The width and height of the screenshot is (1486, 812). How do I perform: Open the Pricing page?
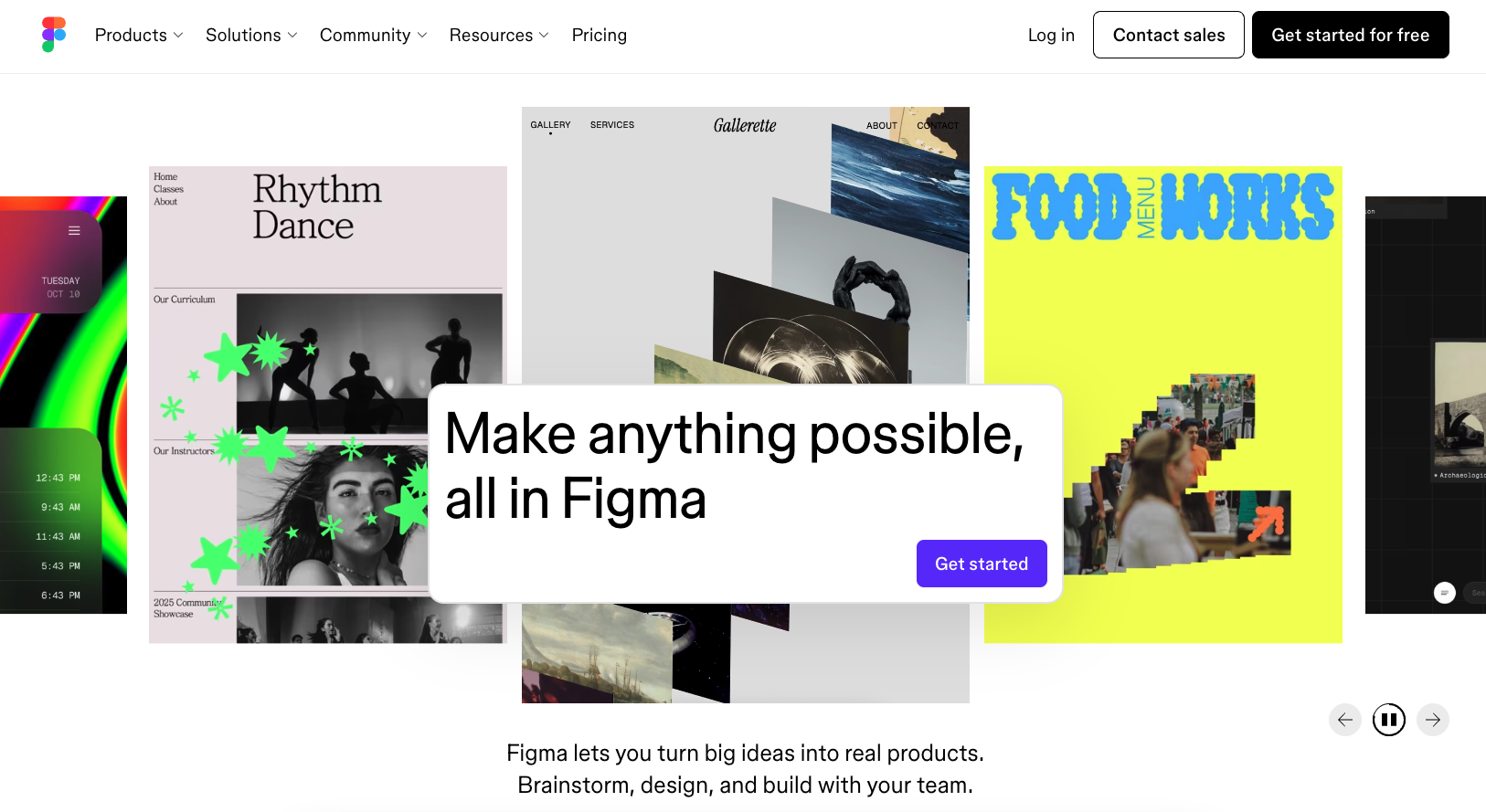click(600, 35)
